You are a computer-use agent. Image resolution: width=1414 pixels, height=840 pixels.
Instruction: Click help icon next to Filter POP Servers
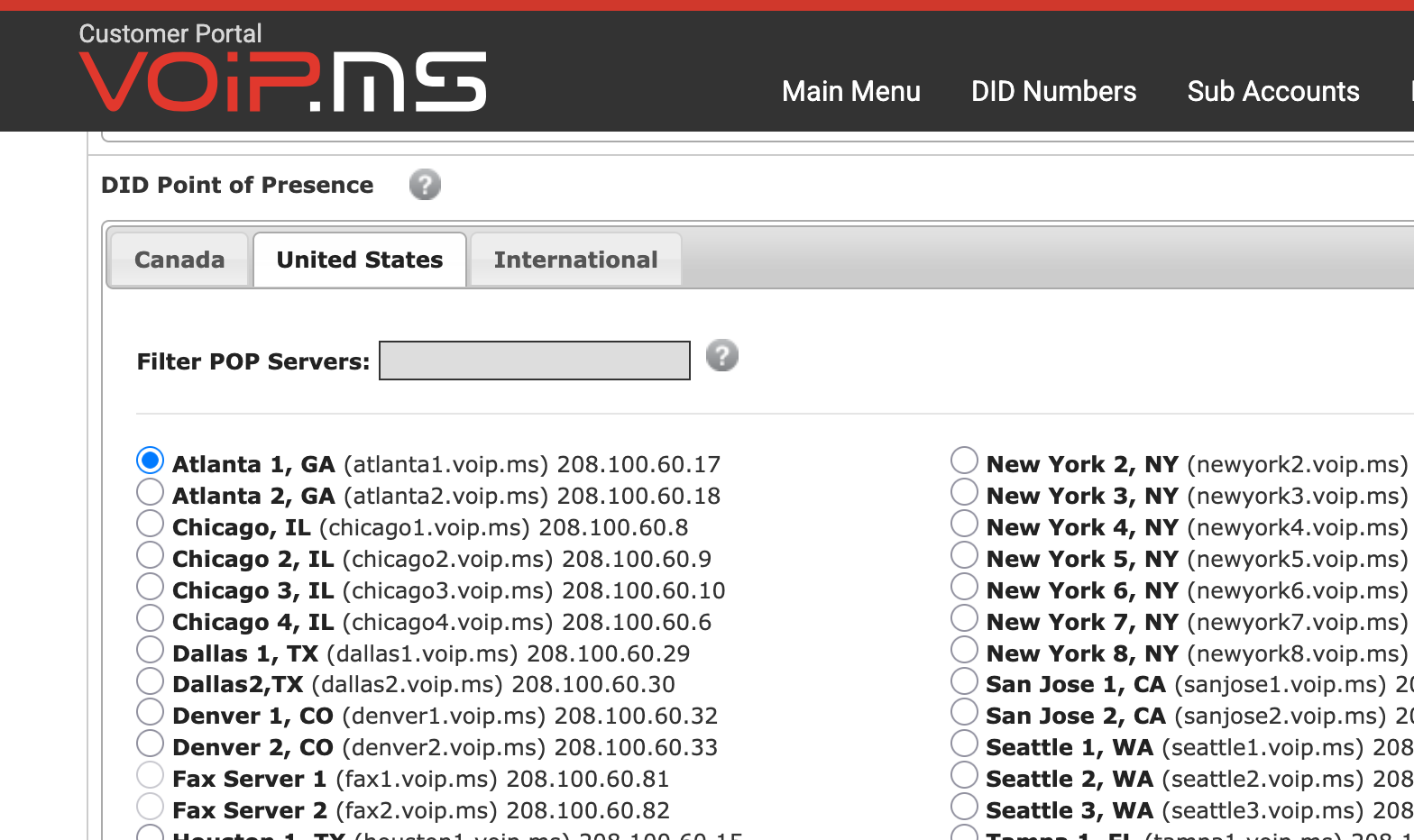[721, 356]
